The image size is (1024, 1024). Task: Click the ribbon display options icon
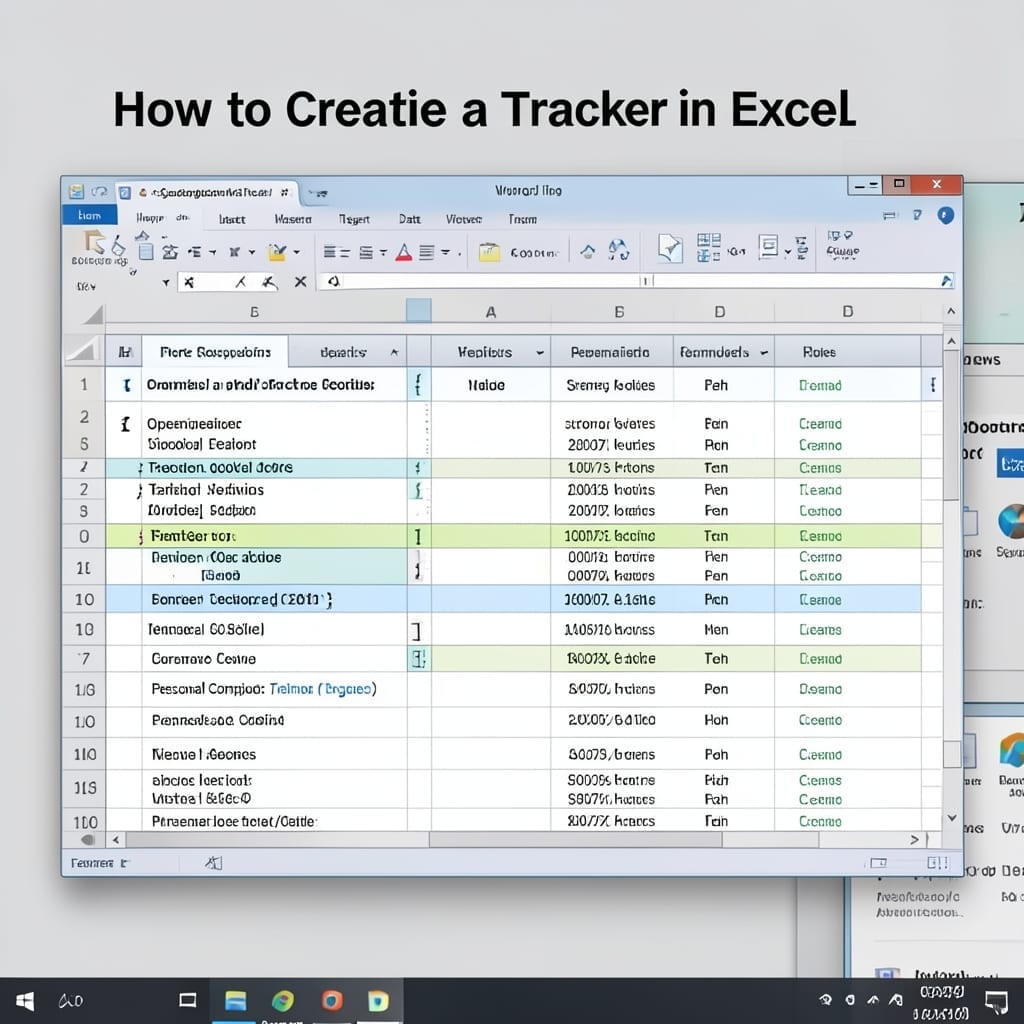(x=889, y=216)
